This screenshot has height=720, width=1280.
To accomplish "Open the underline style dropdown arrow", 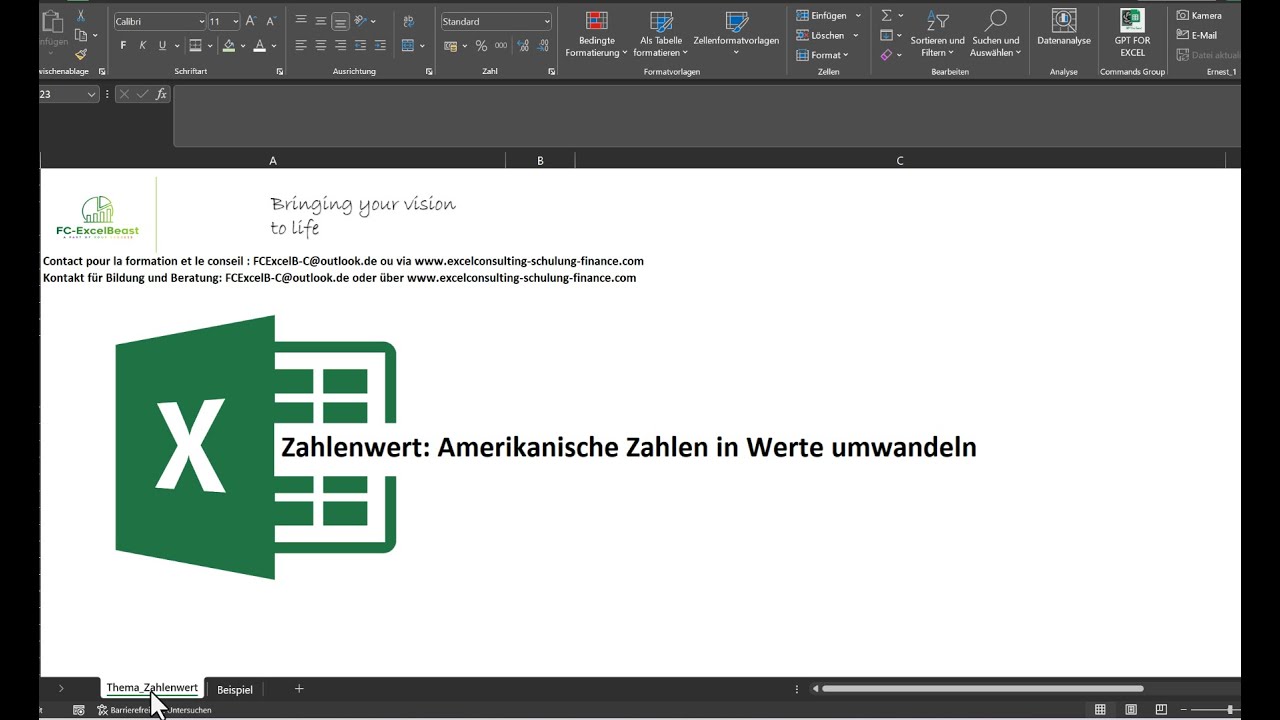I will (x=176, y=46).
